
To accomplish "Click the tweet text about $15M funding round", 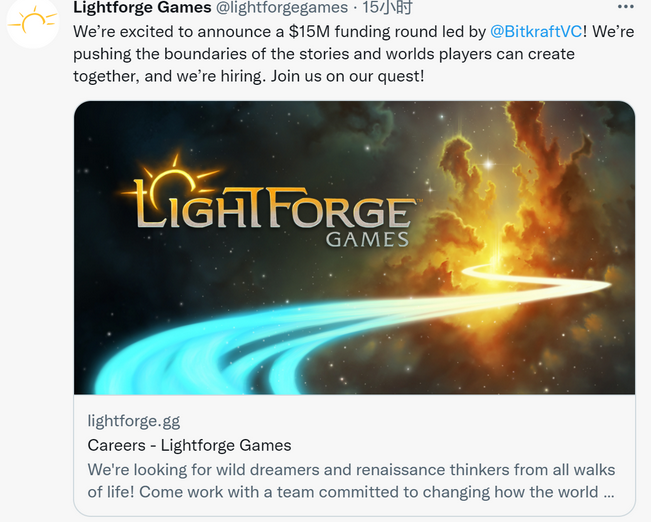I will click(354, 54).
